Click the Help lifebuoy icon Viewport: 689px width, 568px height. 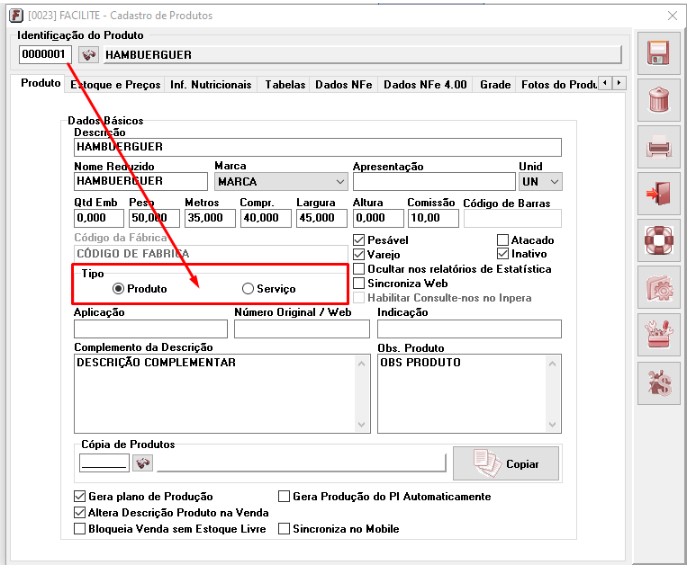658,240
